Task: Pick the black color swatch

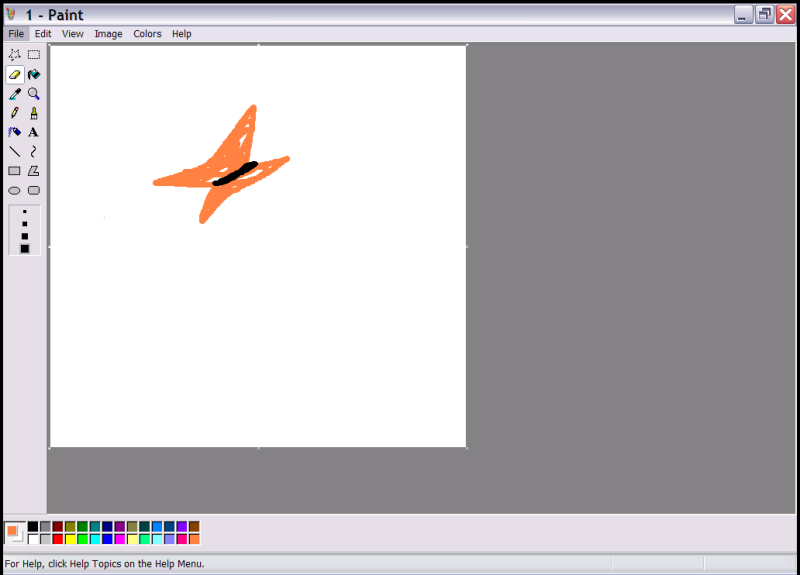Action: point(33,527)
